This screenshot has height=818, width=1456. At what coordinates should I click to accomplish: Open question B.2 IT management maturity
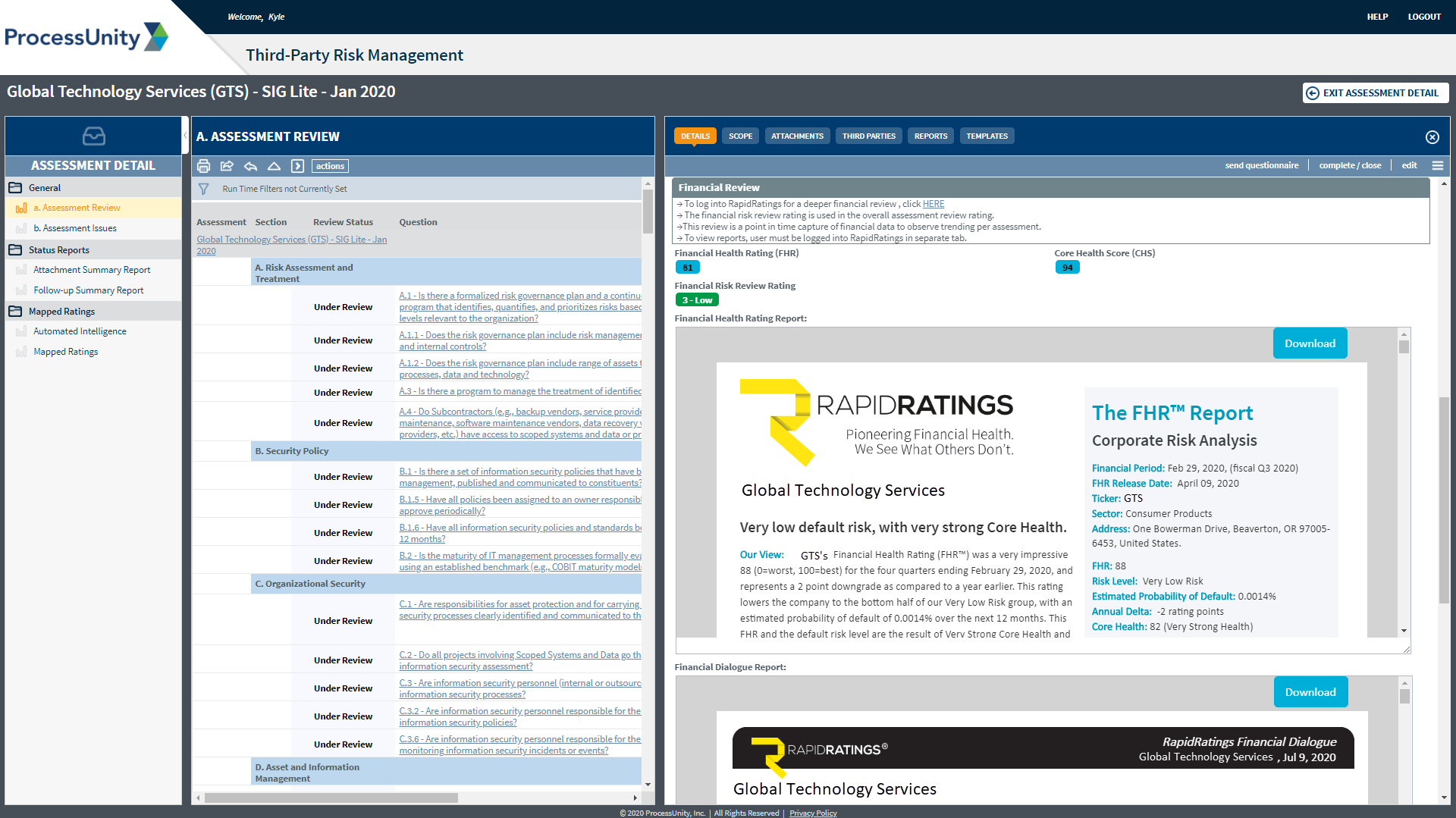pos(520,561)
